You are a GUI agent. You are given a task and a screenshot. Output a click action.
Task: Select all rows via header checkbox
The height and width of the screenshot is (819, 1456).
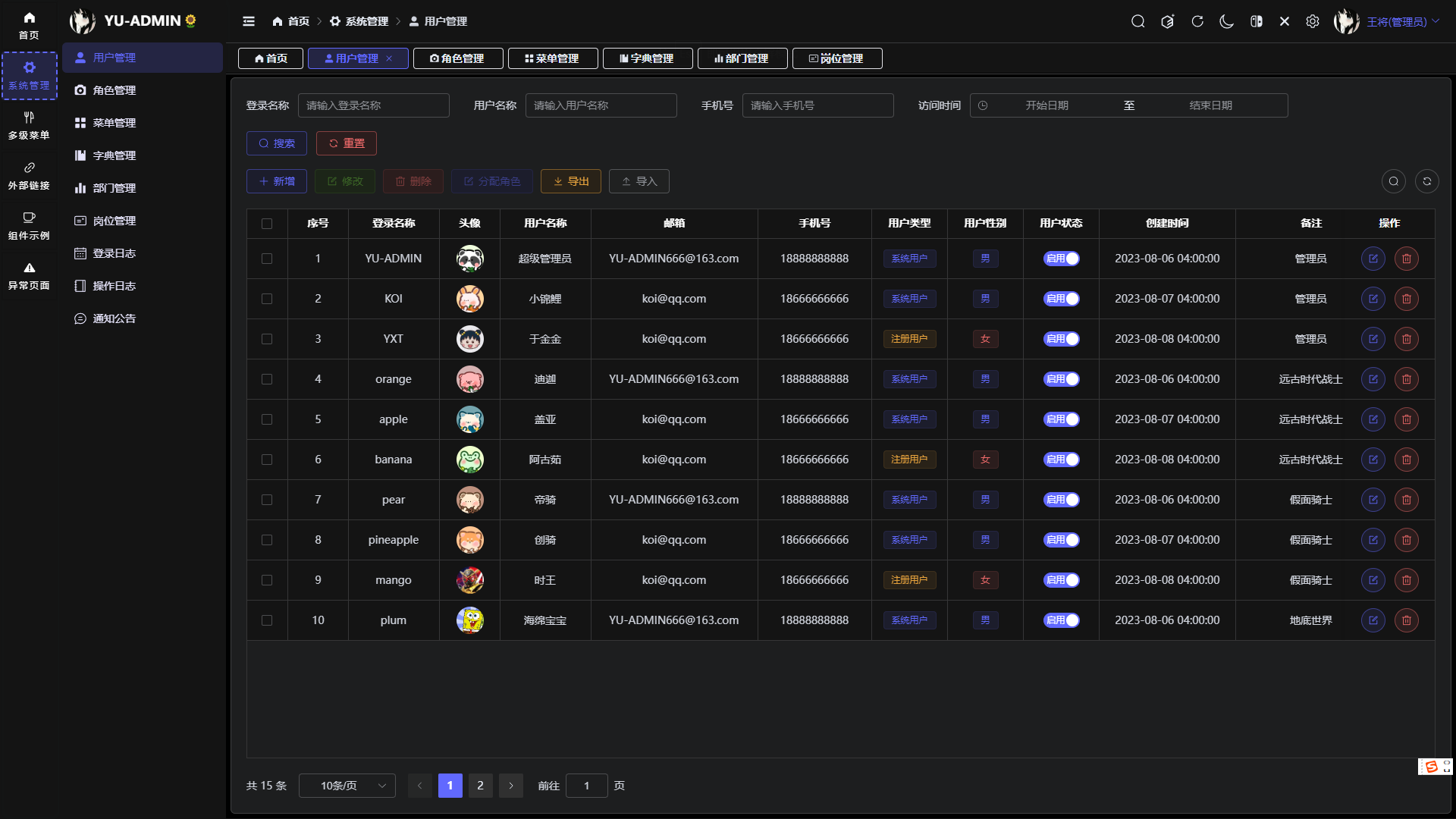coord(267,224)
